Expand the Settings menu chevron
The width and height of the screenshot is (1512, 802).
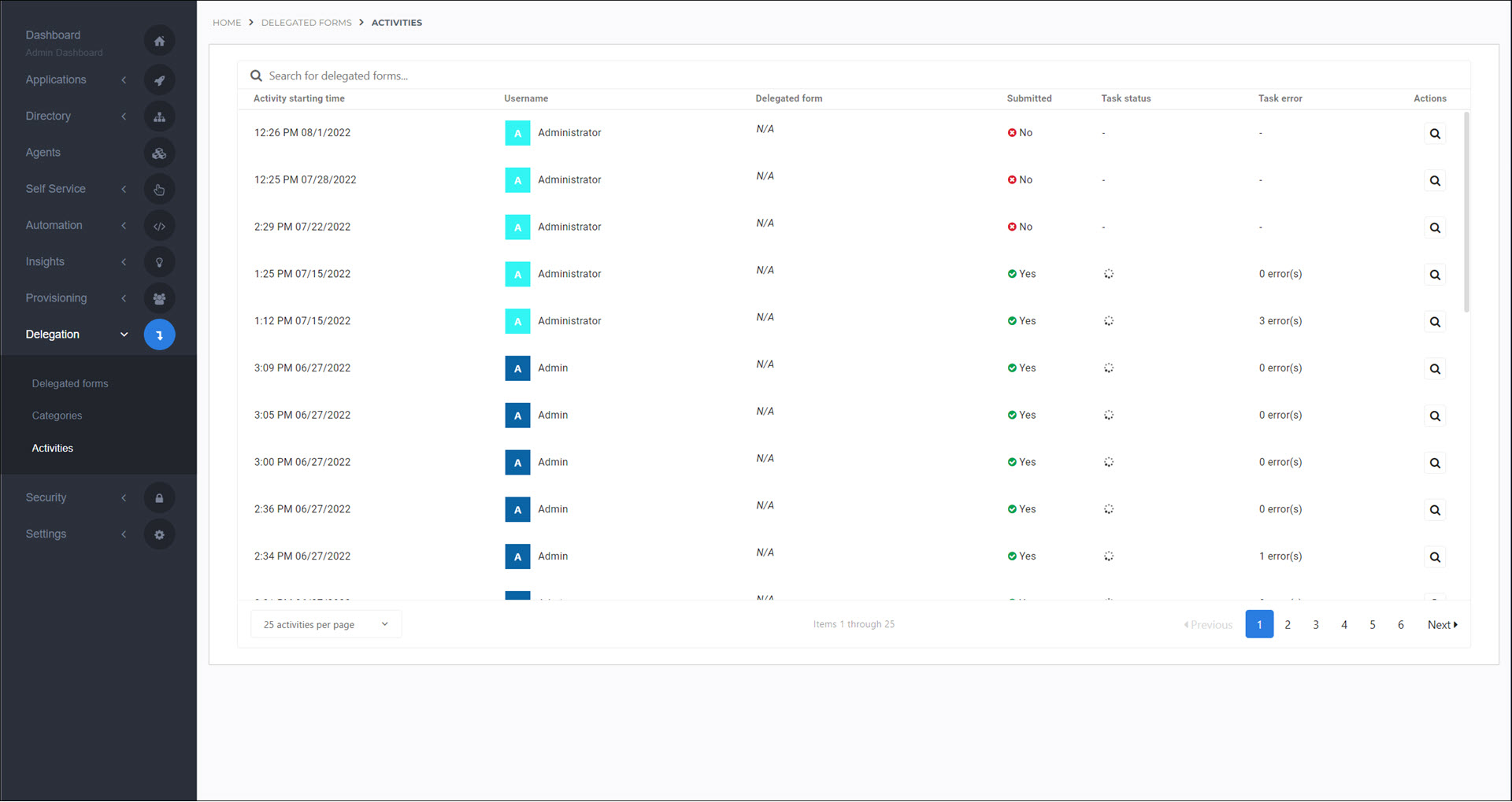[x=124, y=534]
